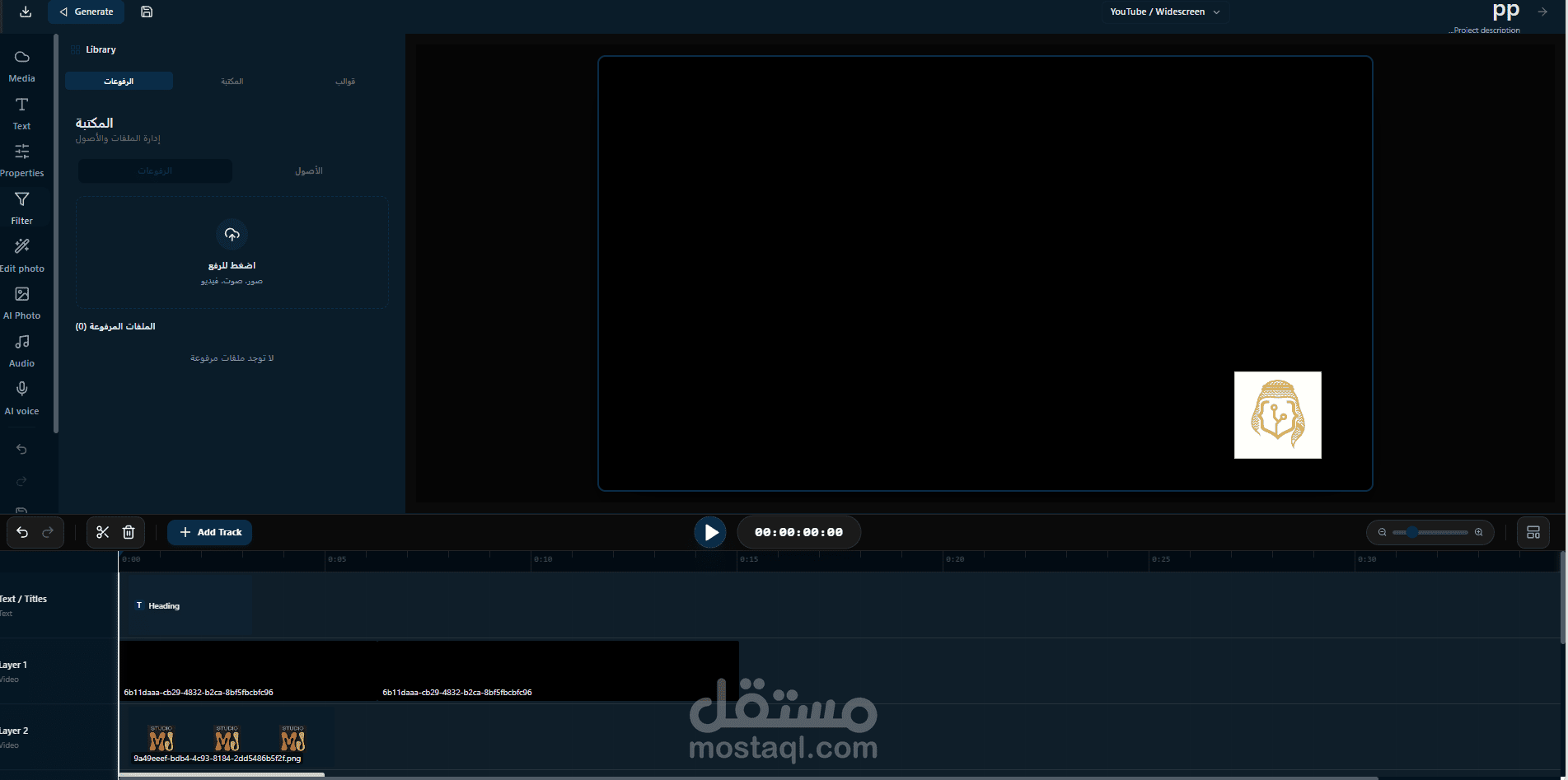Click the sidebar vertical scrollbar
Image resolution: width=1568 pixels, height=780 pixels.
[55, 233]
